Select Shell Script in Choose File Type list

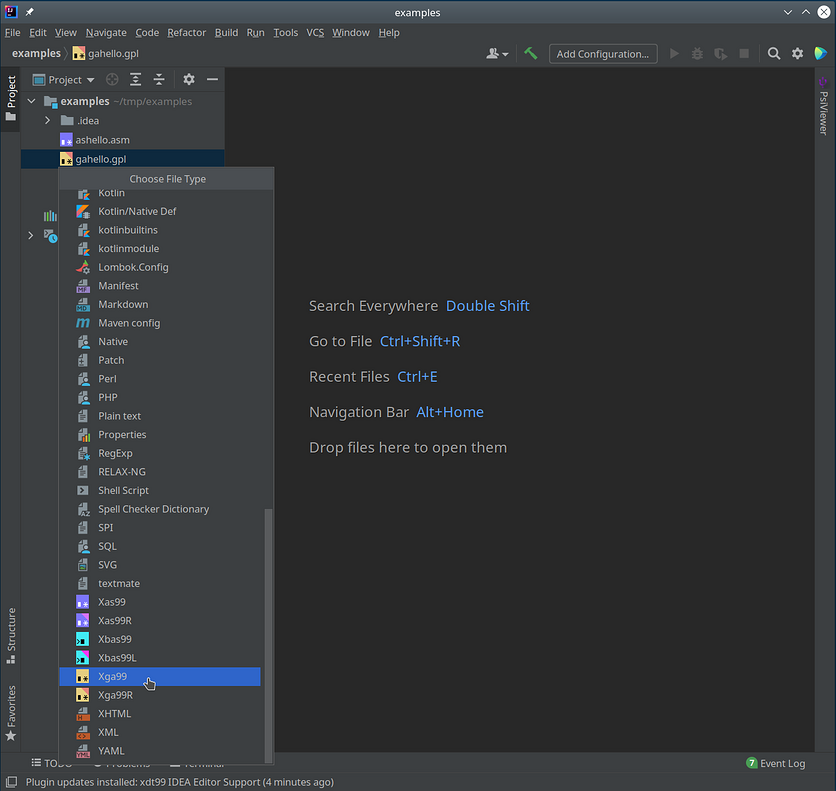tap(121, 490)
